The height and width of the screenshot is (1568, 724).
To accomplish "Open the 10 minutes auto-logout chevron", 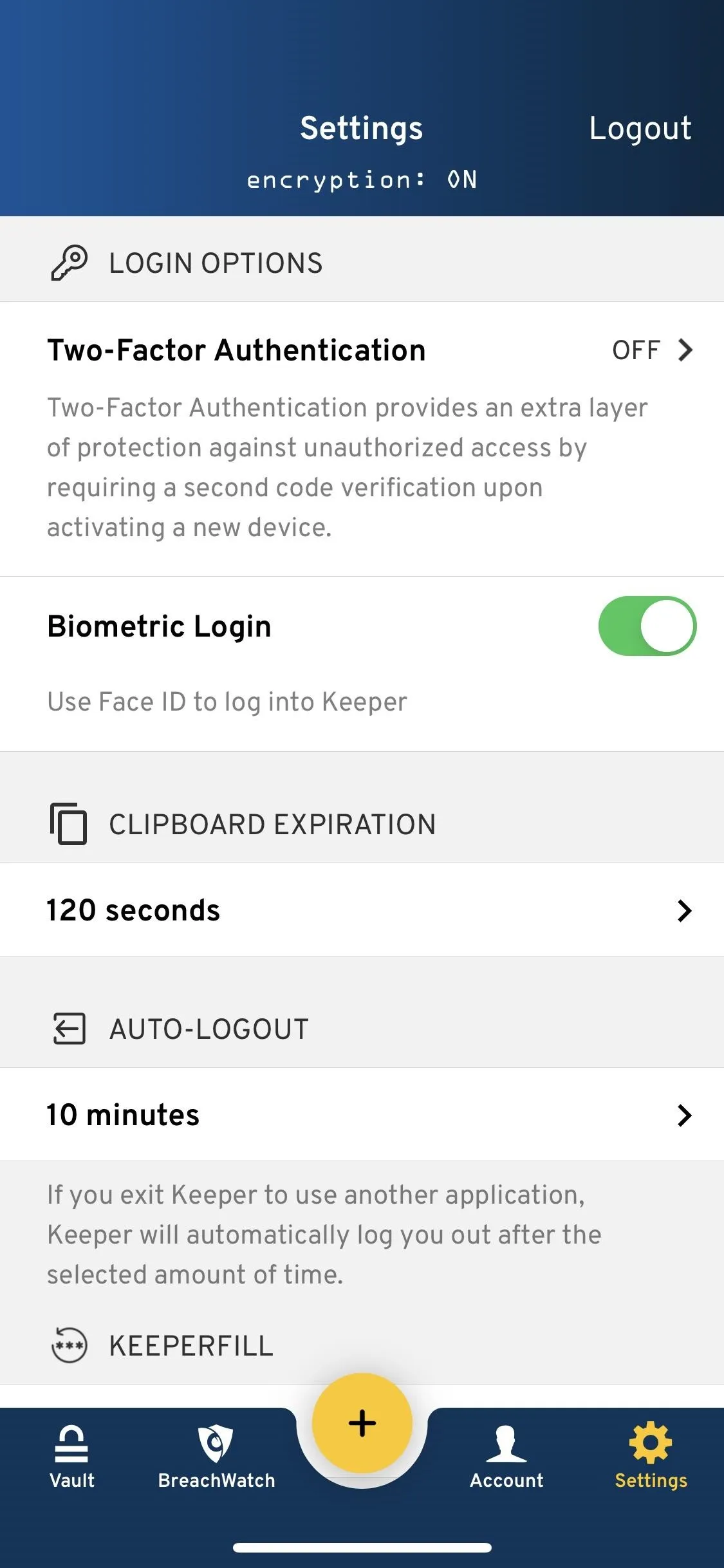I will (x=685, y=1115).
